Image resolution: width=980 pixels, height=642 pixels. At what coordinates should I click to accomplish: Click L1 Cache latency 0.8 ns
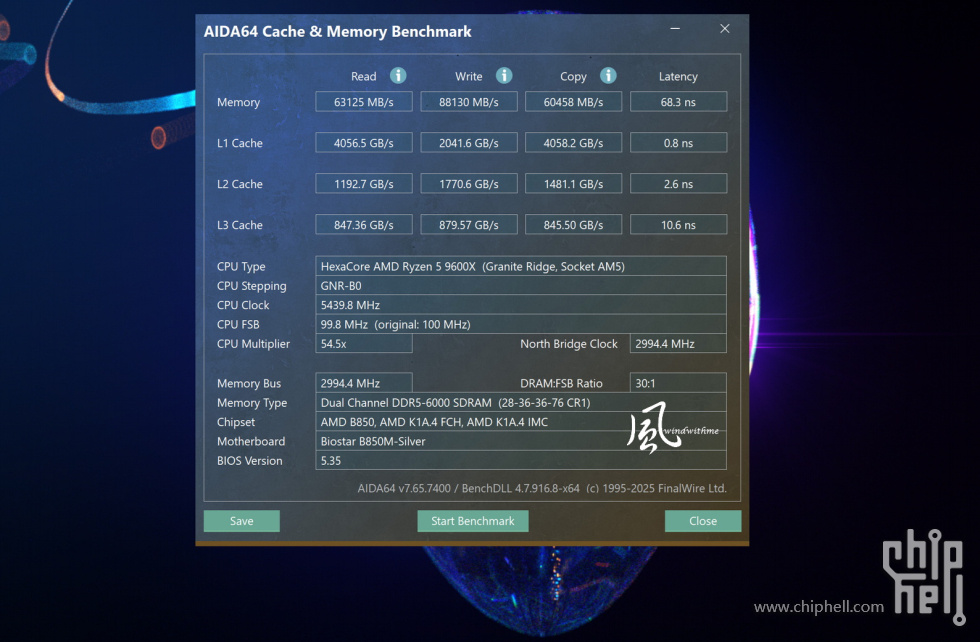coord(679,143)
